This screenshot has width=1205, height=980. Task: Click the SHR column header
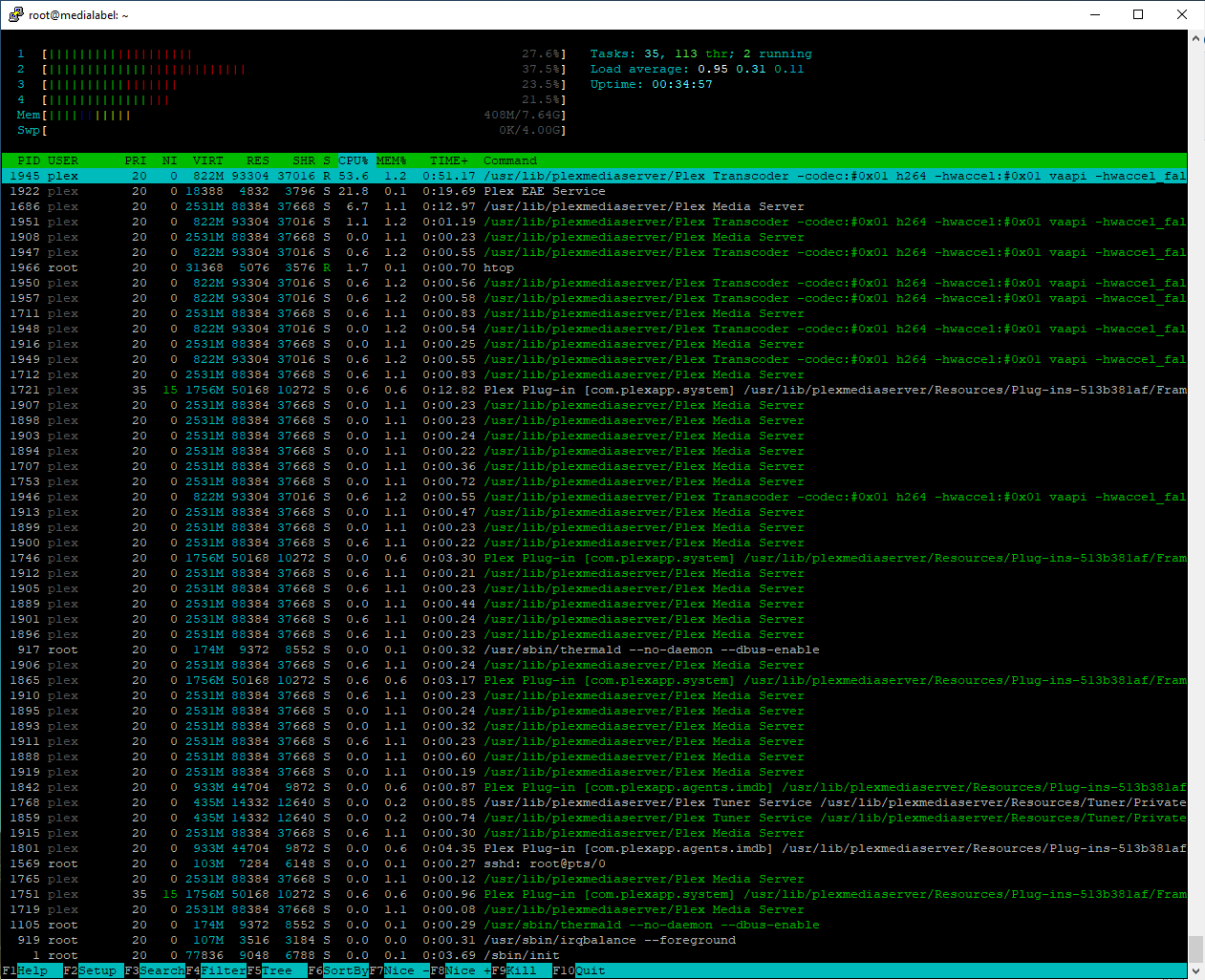[304, 160]
